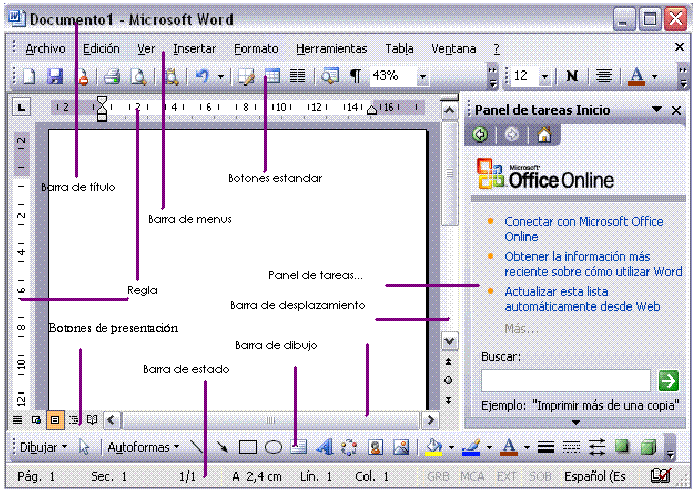The image size is (700, 500).
Task: Save the document with floppy icon
Action: (55, 76)
